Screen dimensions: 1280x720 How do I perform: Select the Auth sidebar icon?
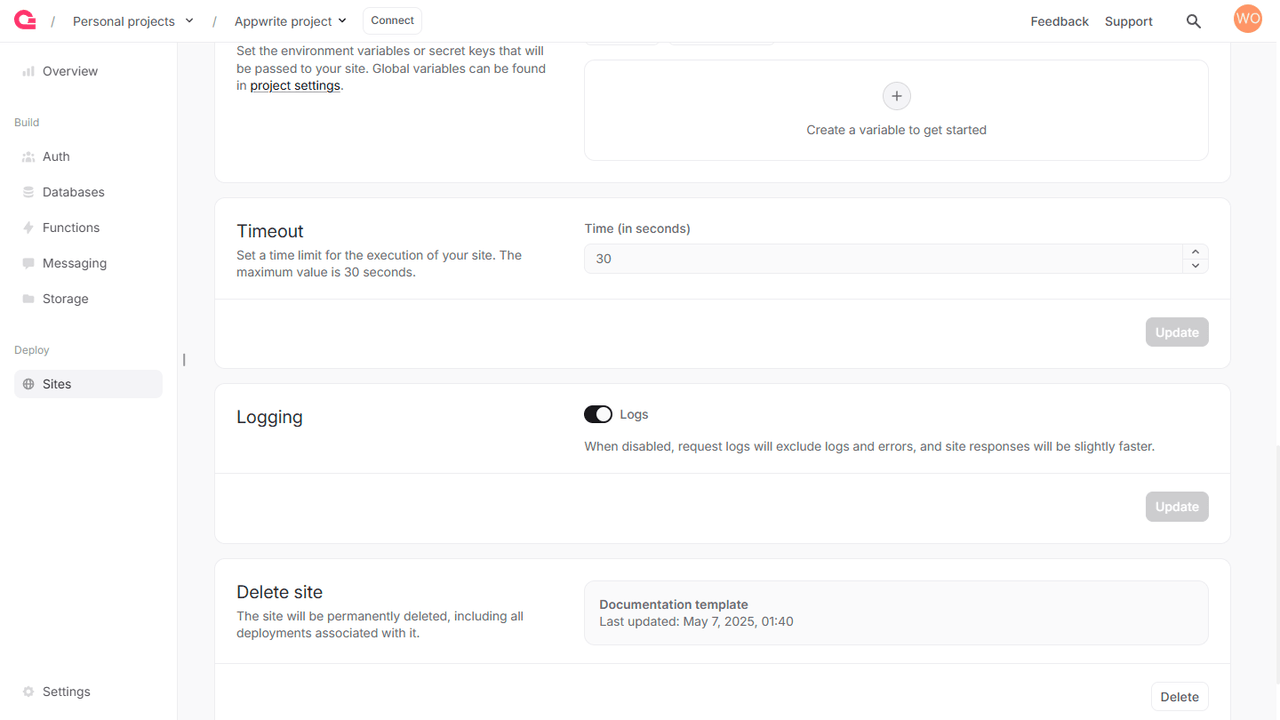pyautogui.click(x=28, y=157)
